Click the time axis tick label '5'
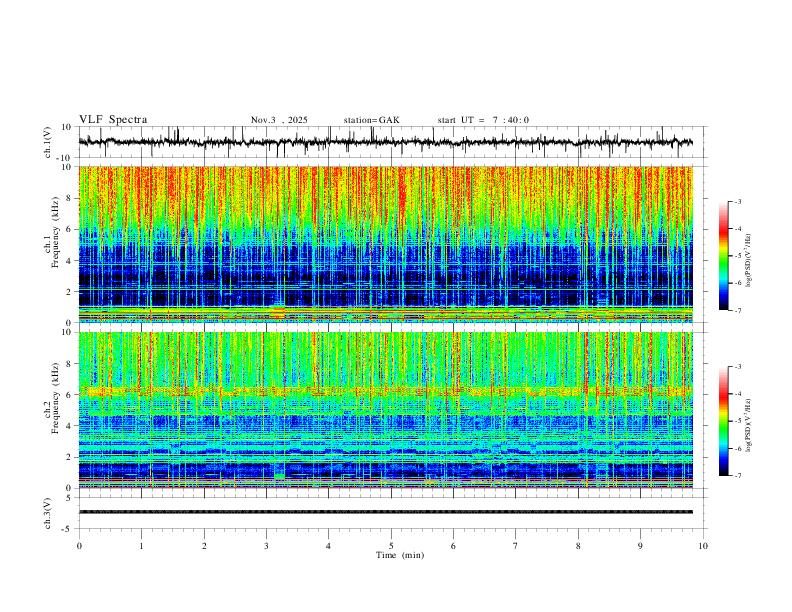792x612 pixels. [391, 546]
